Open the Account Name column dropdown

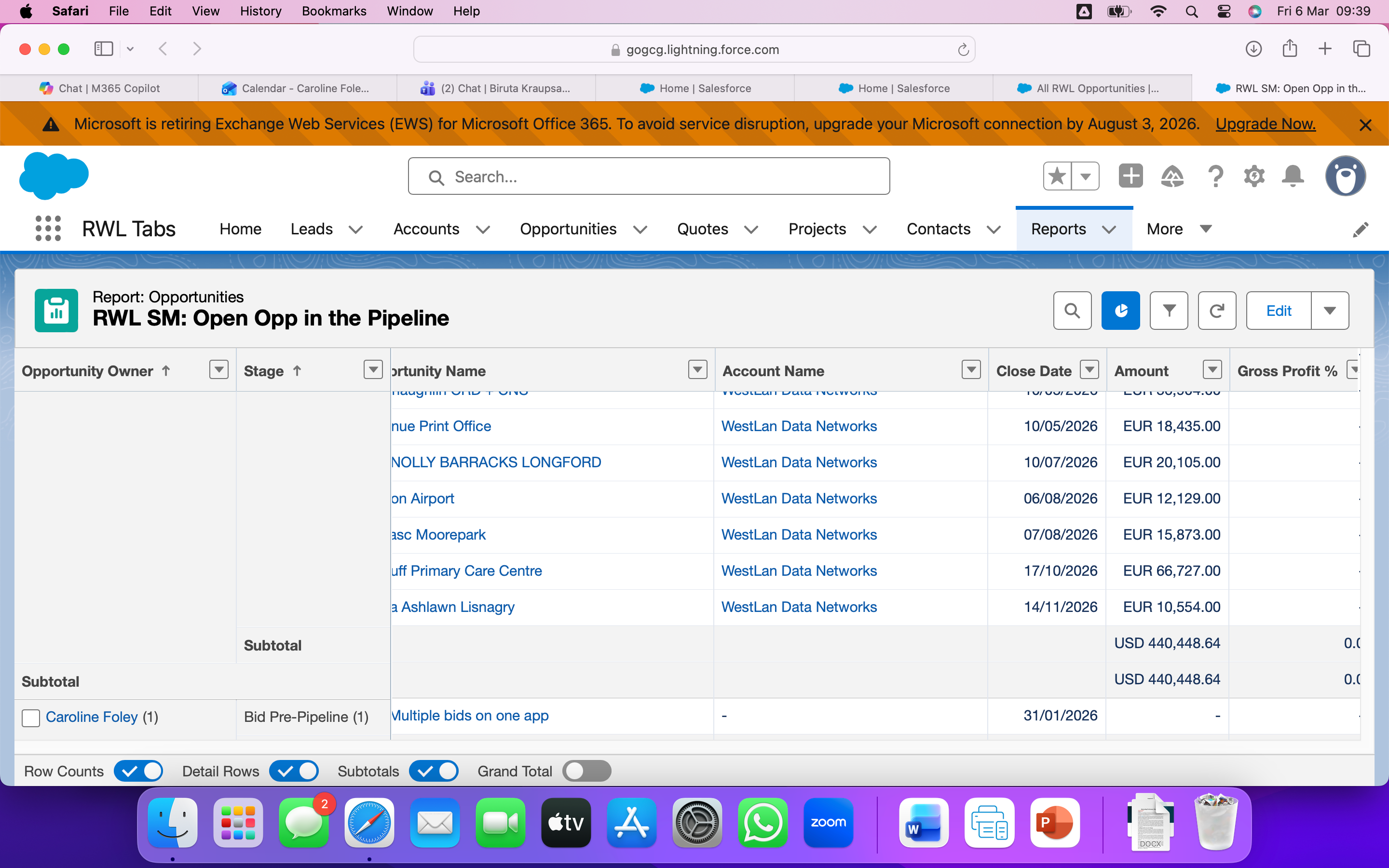[970, 370]
